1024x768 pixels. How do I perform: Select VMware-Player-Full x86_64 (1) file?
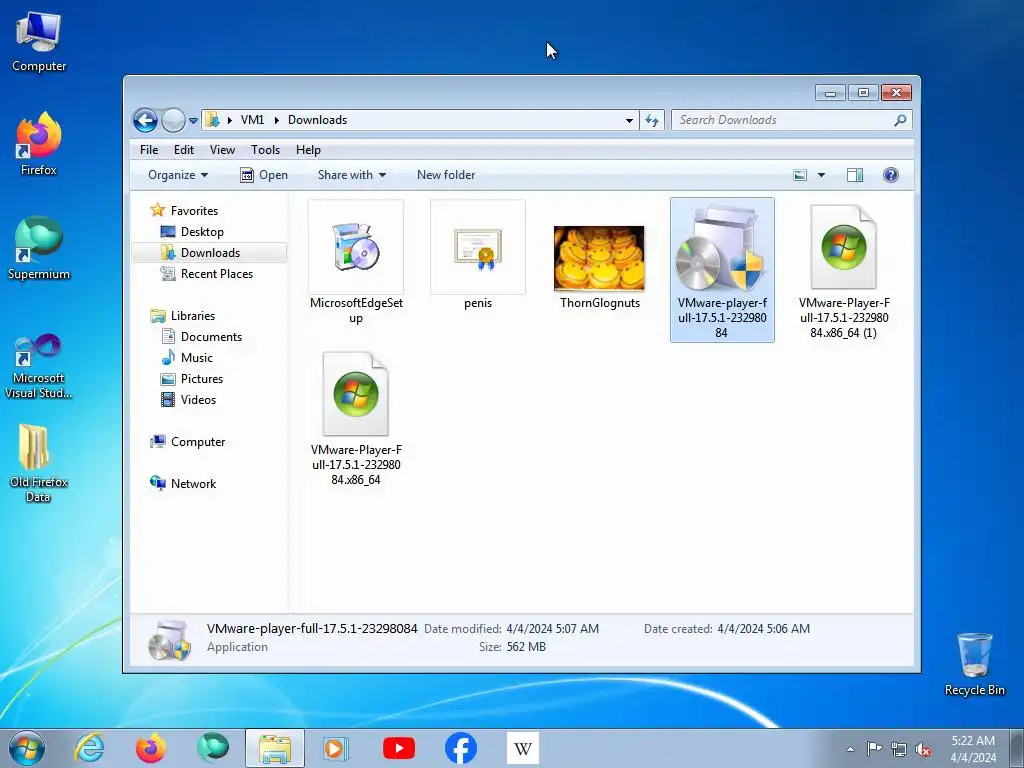[x=844, y=271]
